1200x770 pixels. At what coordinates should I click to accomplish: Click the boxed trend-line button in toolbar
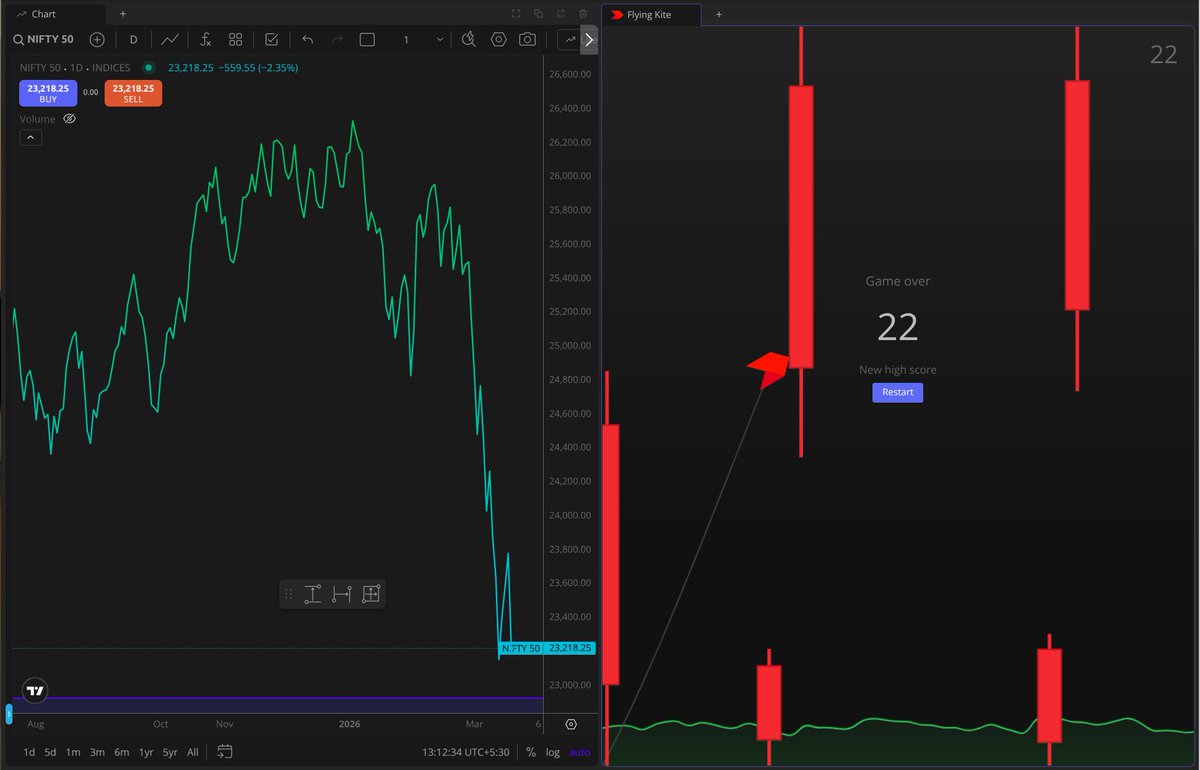click(569, 40)
